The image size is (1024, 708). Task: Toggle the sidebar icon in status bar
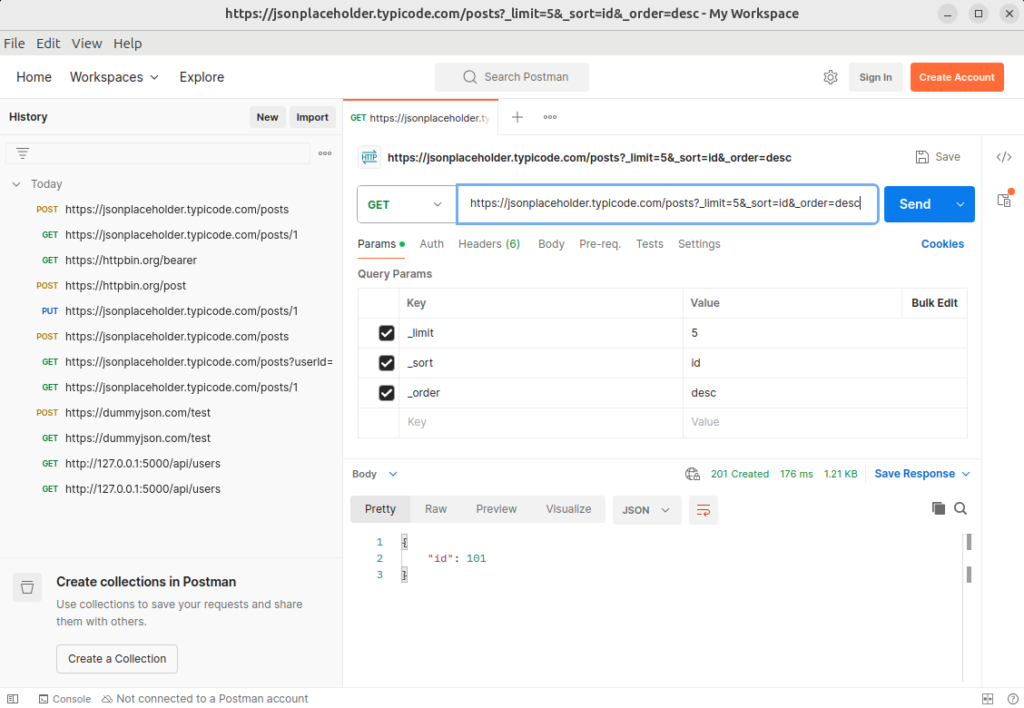12,699
